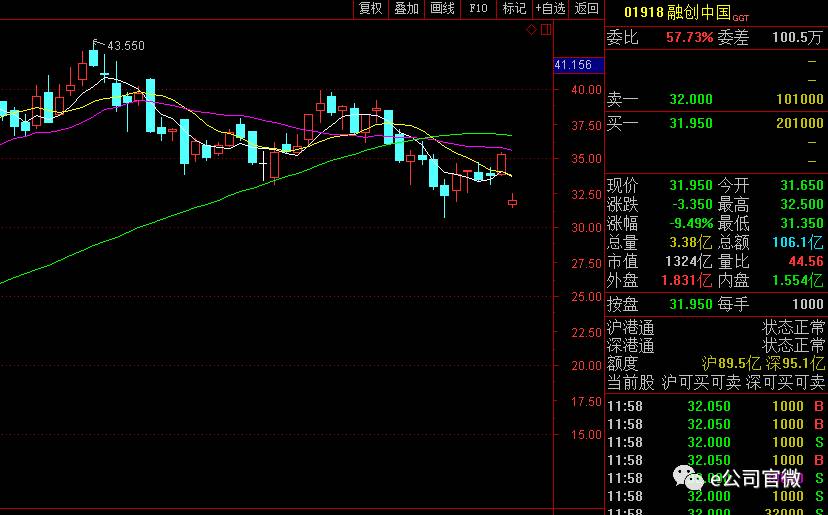Image resolution: width=828 pixels, height=515 pixels.
Task: Click the red split-panel icon beside the diamond
Action: (545, 30)
